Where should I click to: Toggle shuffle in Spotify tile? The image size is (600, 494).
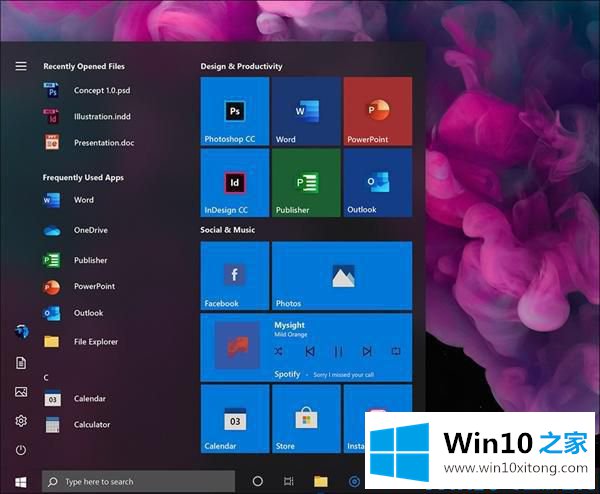279,351
